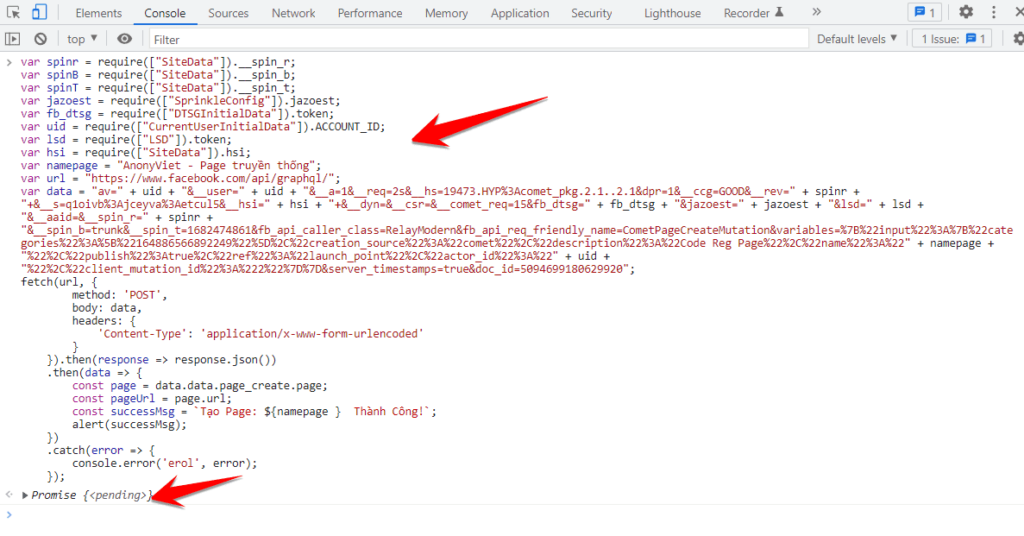Switch to the Elements tab

(x=98, y=13)
